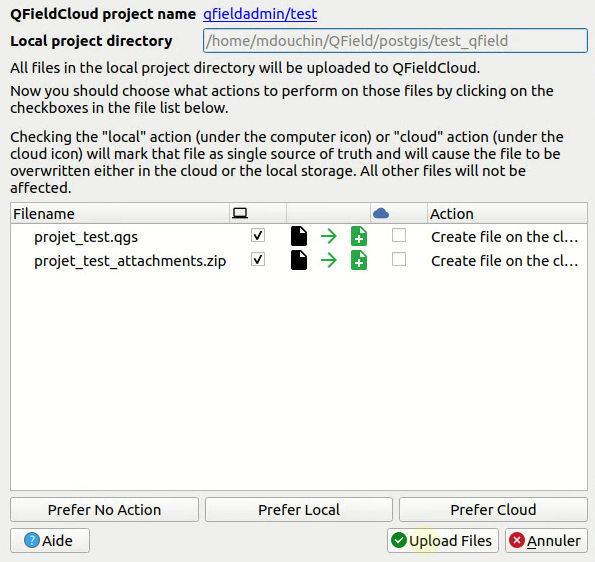Uncheck the local checkbox for projet_test.qgs

(x=258, y=235)
